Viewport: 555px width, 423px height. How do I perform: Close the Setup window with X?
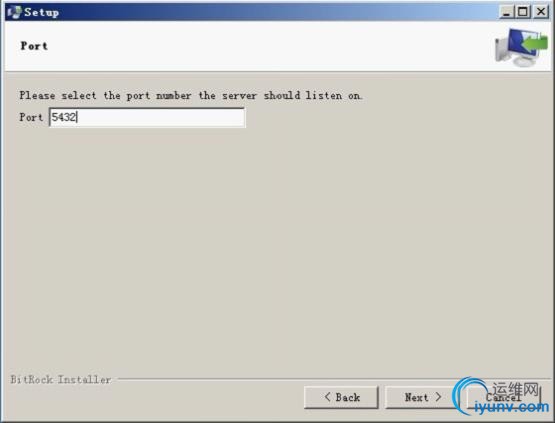(540, 12)
